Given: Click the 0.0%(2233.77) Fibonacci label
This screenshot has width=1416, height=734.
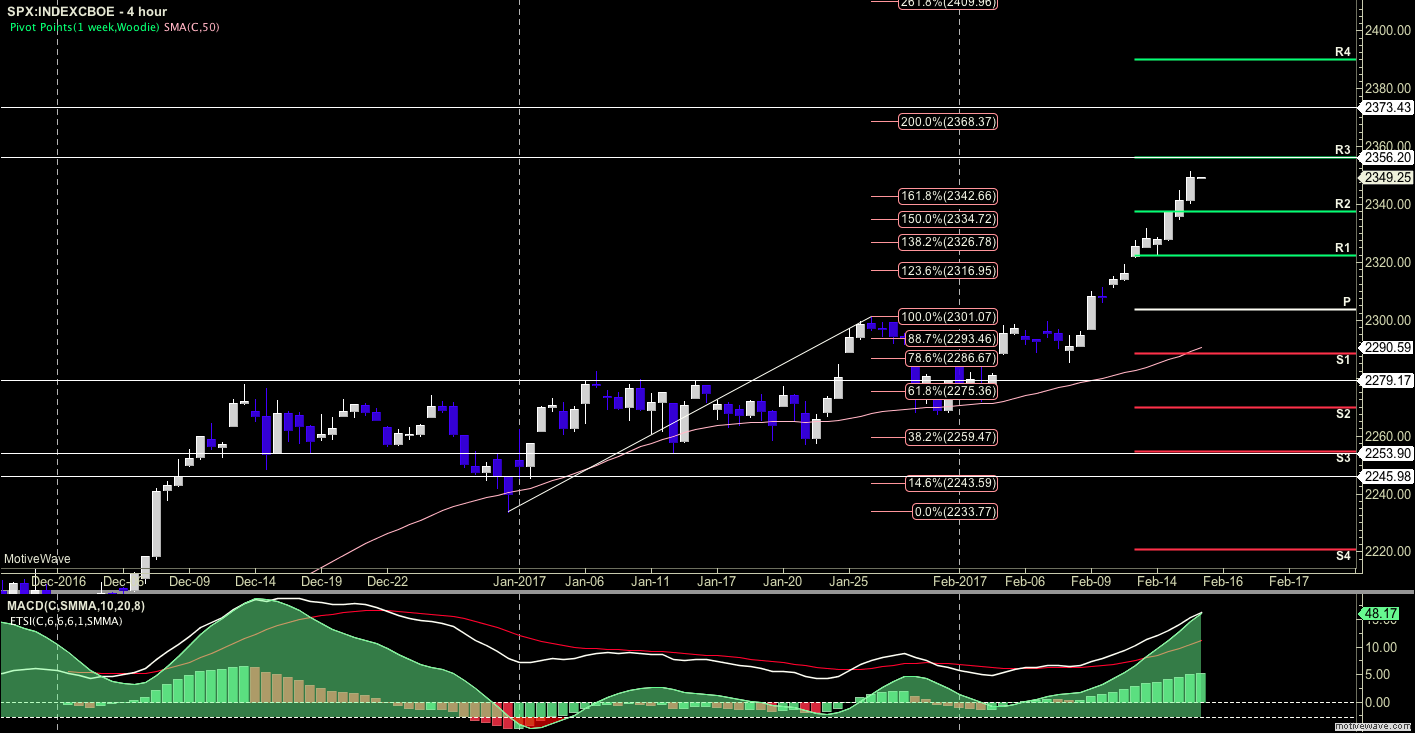Looking at the screenshot, I should (955, 512).
